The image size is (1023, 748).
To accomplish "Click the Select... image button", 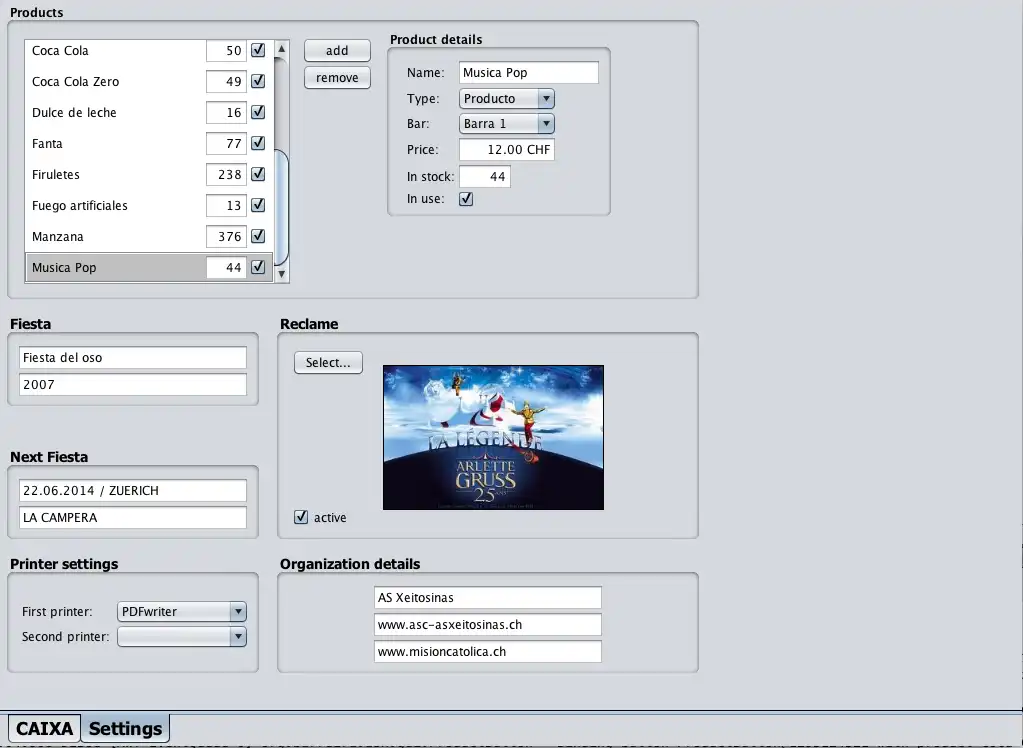I will coord(328,362).
